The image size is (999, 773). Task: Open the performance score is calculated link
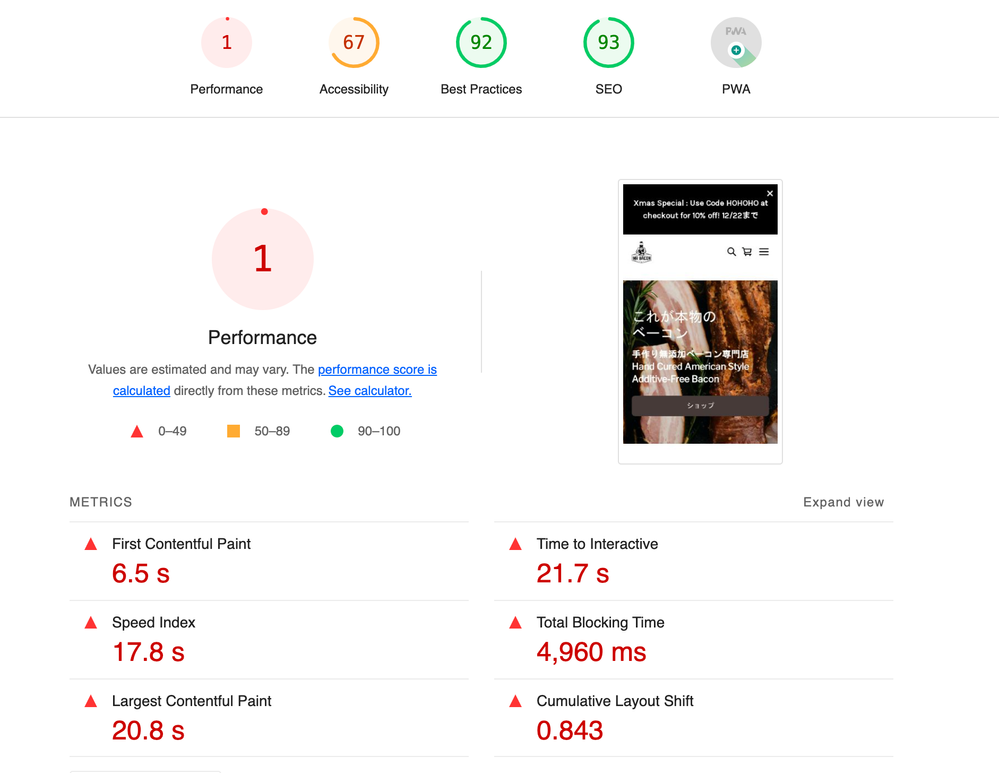point(377,370)
